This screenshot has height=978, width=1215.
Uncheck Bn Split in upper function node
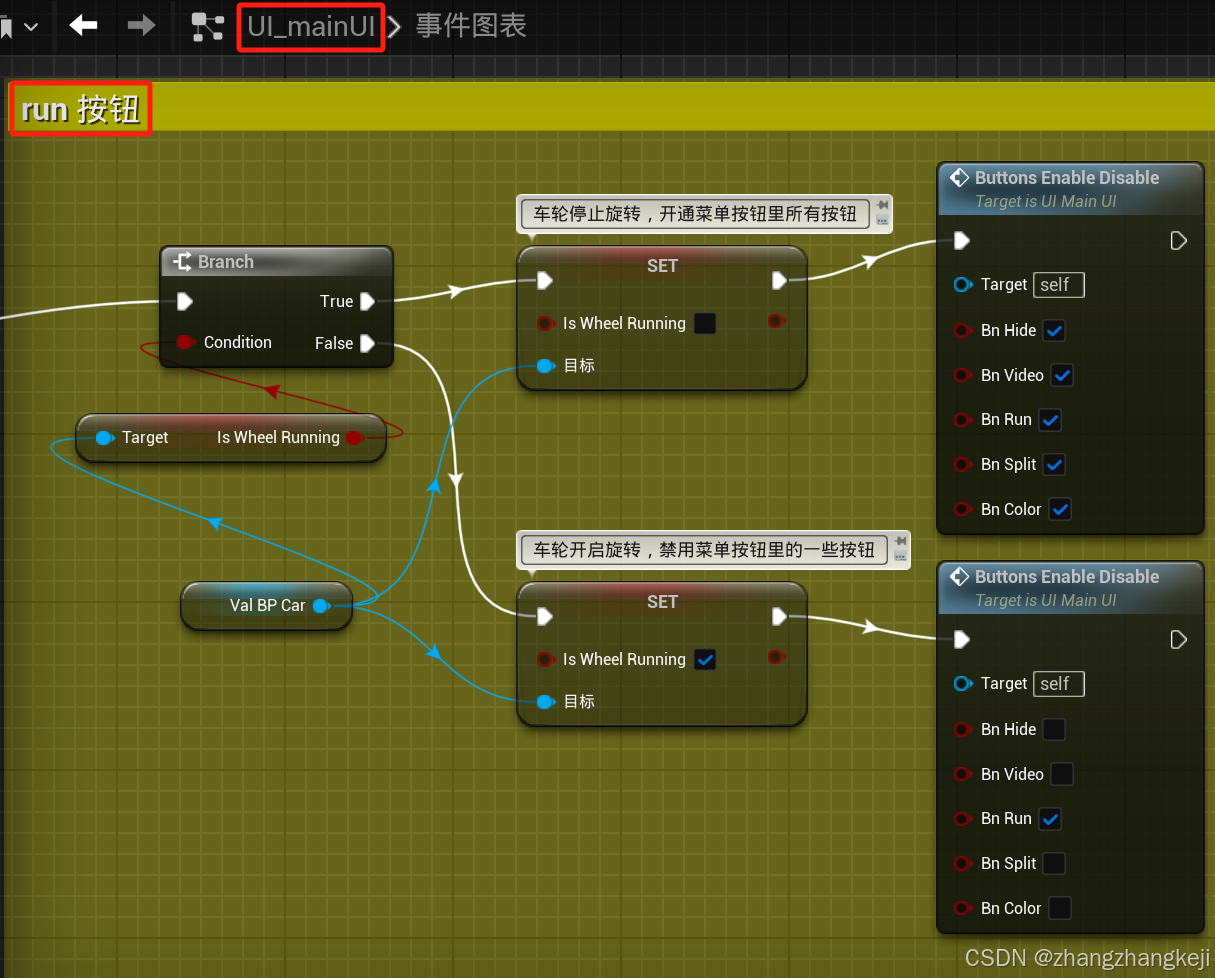(1054, 464)
